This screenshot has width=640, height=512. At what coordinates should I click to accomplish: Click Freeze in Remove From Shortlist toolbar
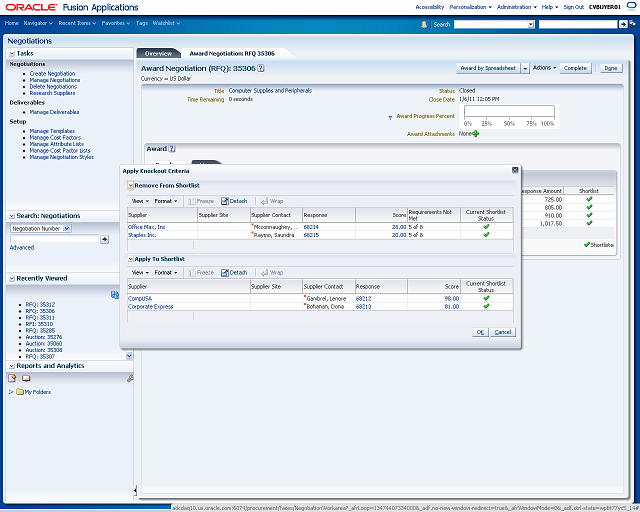pyautogui.click(x=201, y=201)
